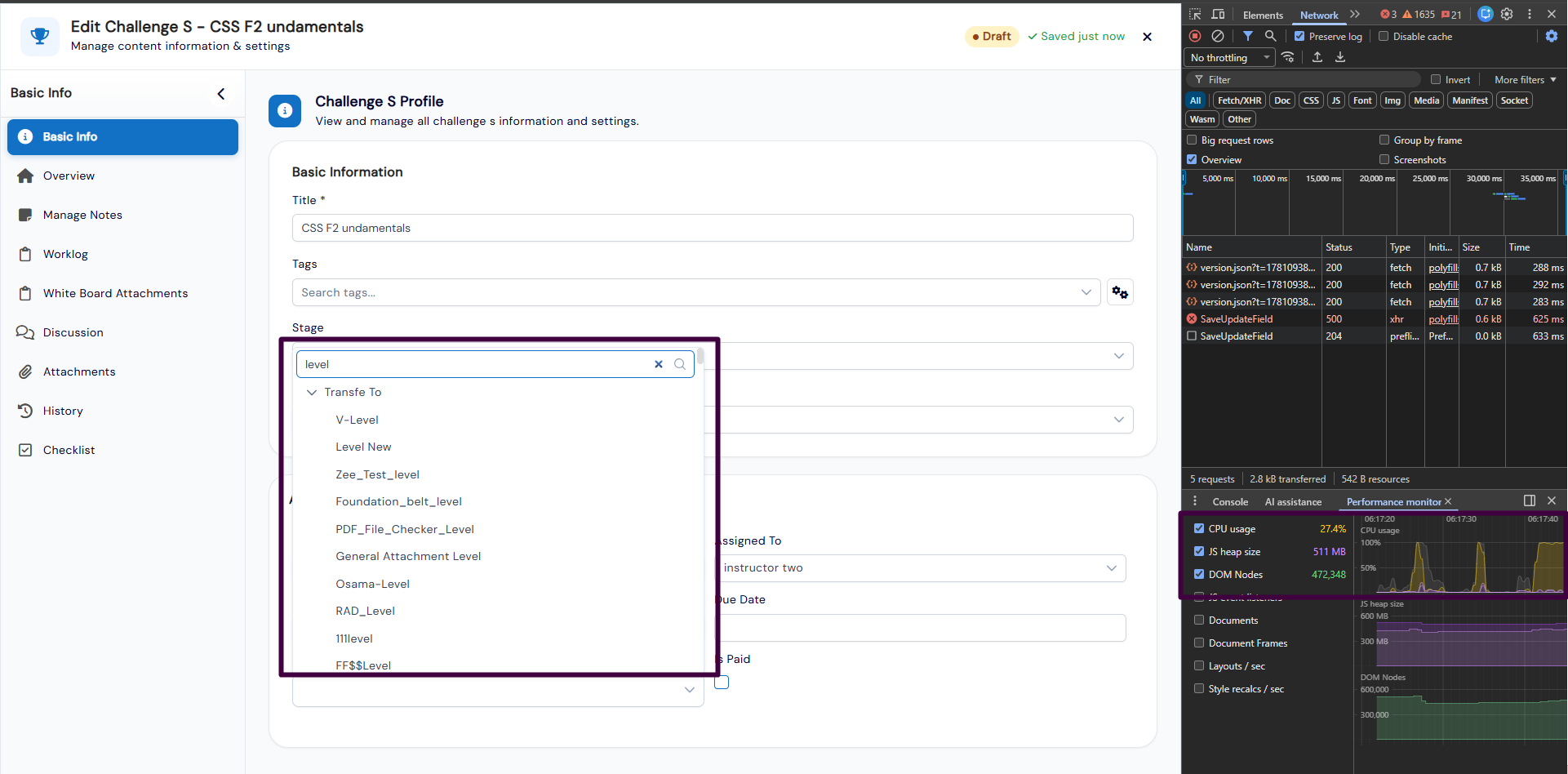
Task: Filter requests by Img
Action: click(1393, 100)
